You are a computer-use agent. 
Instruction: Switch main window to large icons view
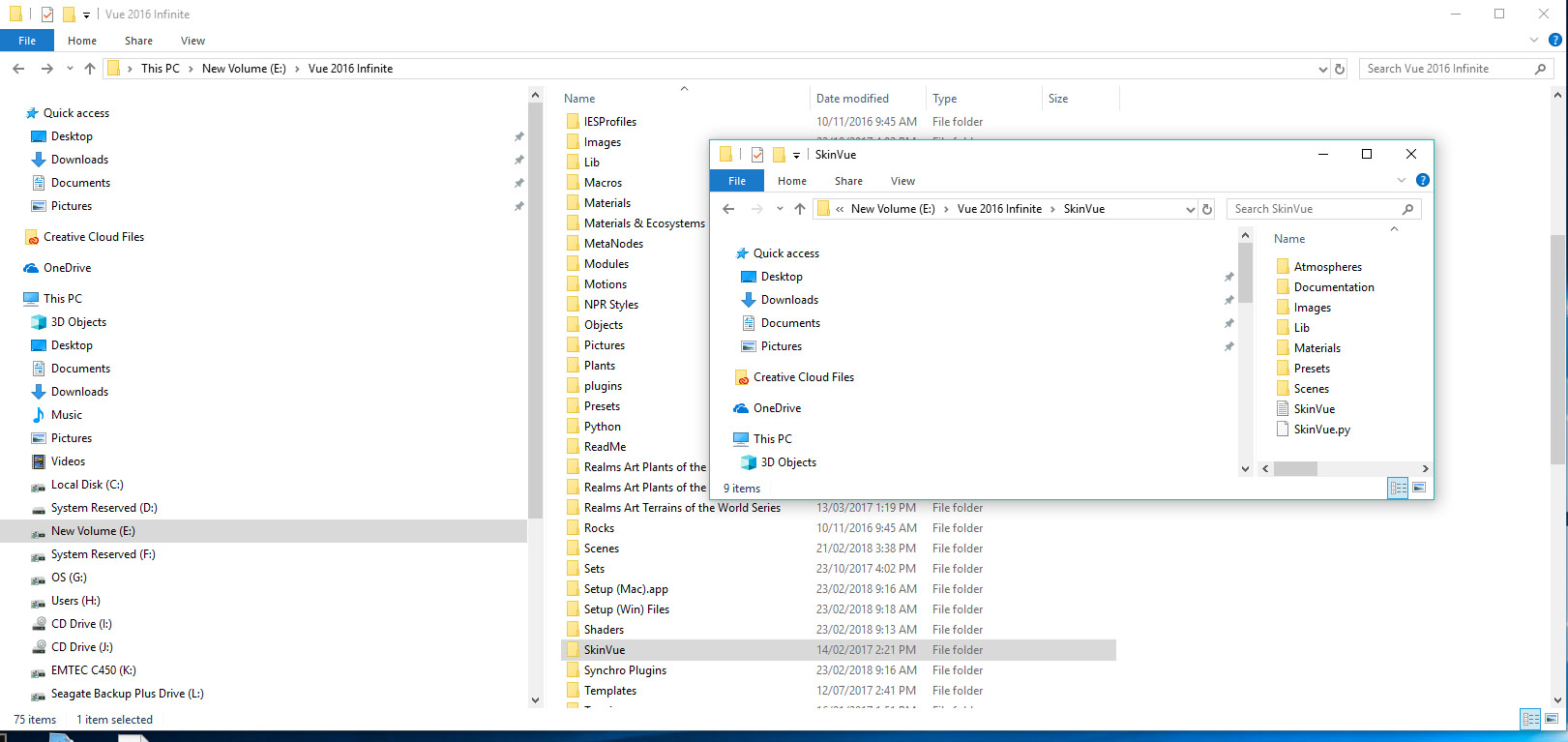(1553, 719)
